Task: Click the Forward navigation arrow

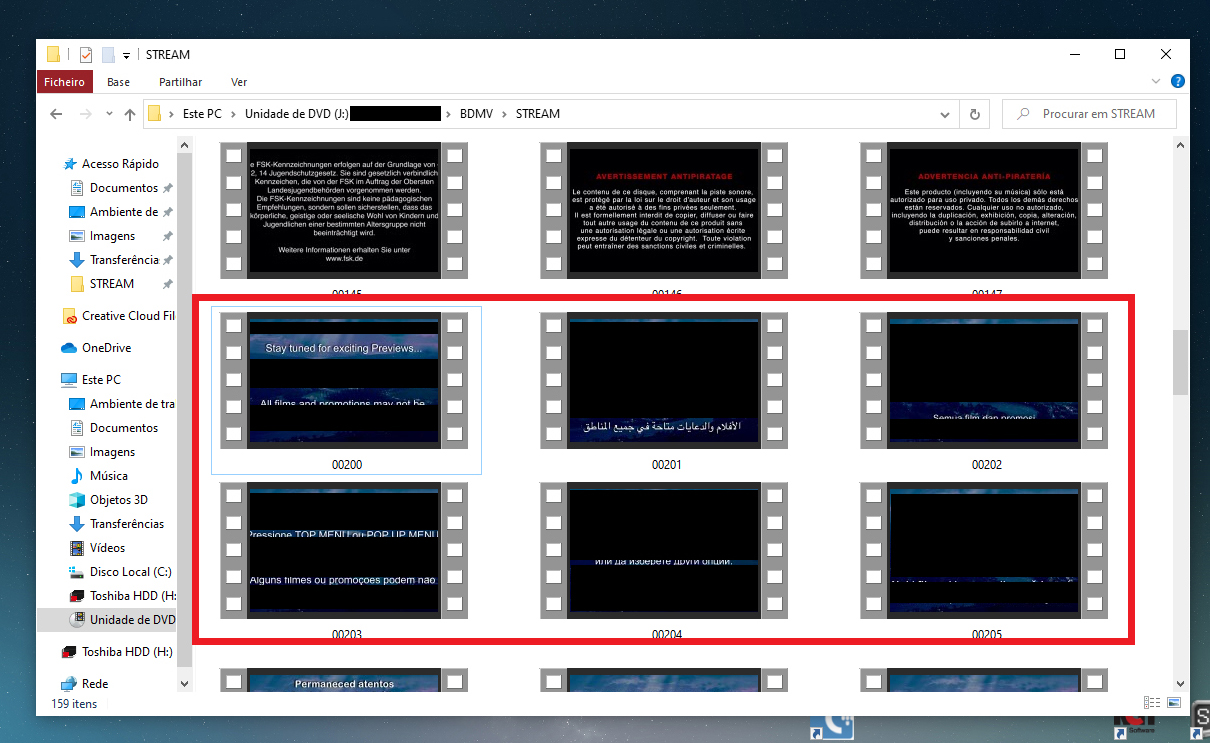Action: click(x=86, y=114)
